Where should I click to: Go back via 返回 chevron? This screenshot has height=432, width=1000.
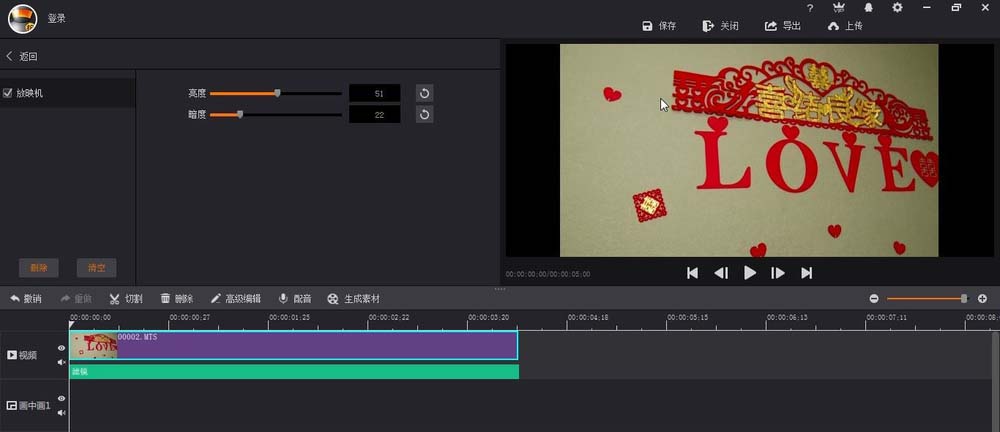tap(10, 57)
